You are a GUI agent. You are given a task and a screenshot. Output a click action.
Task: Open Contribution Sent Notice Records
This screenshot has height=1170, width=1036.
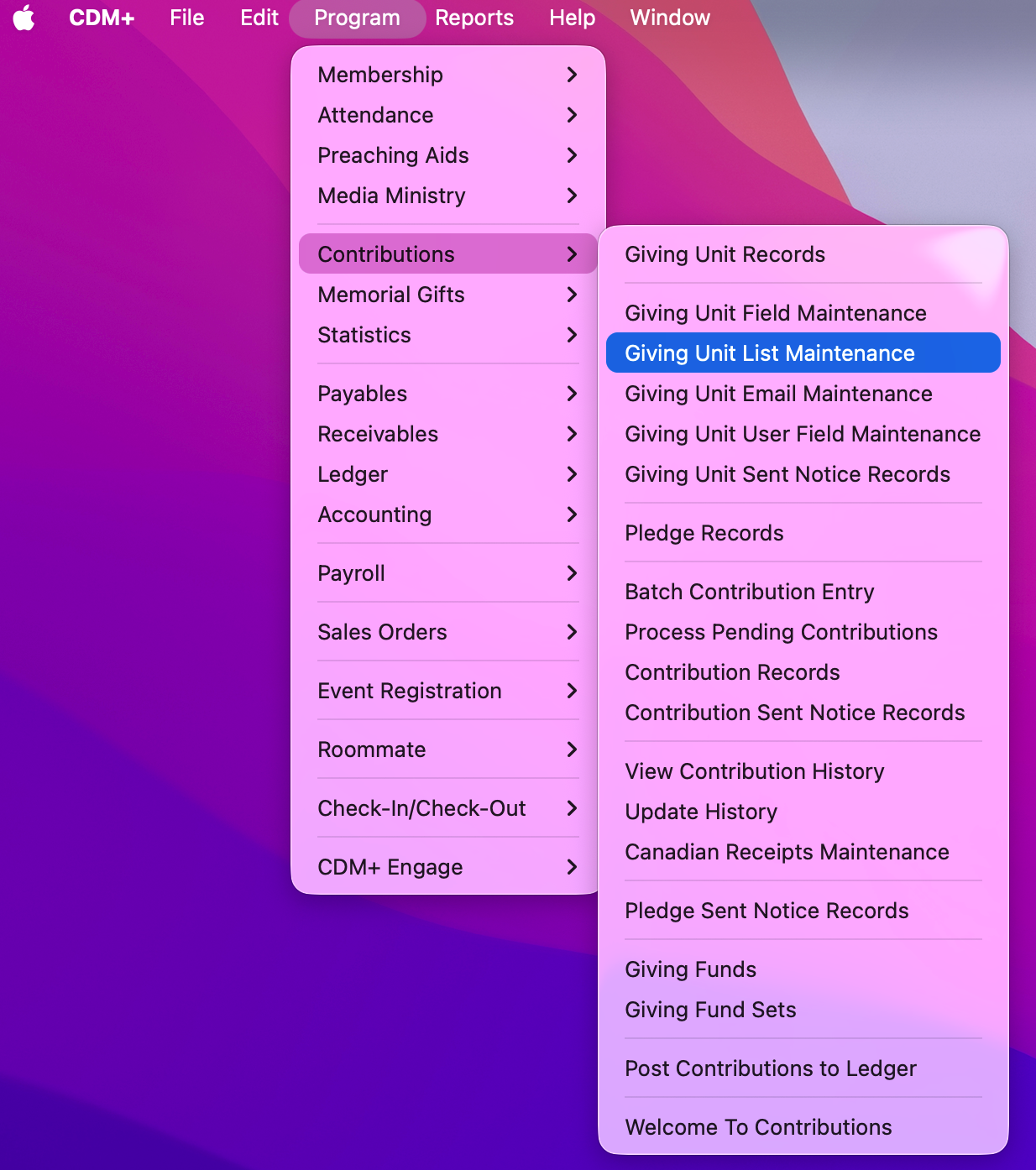point(803,713)
